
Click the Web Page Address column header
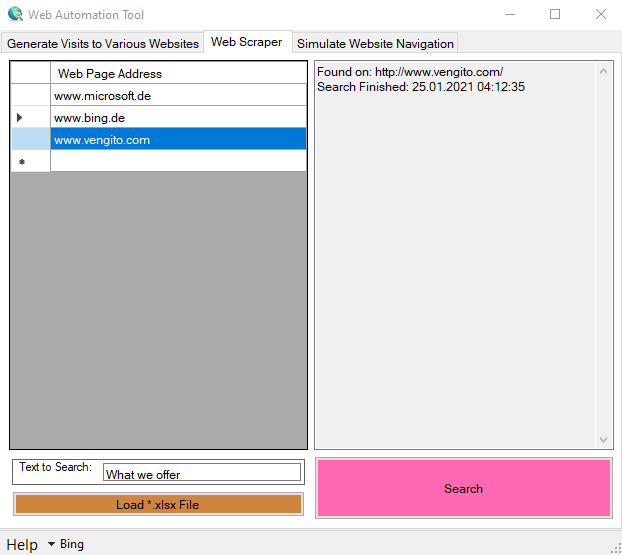click(178, 73)
